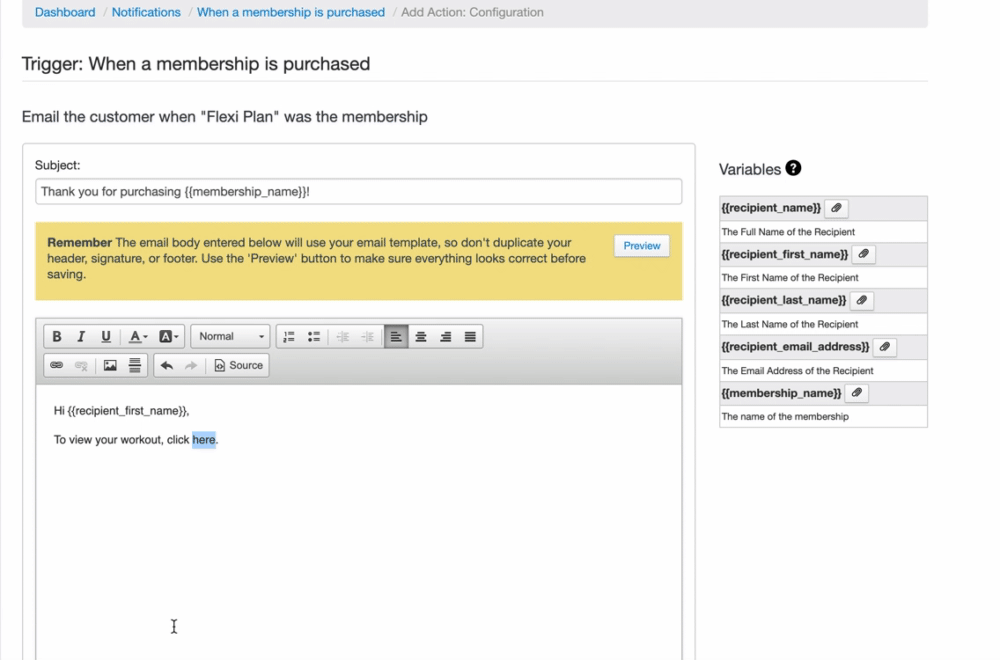The image size is (1000, 660).
Task: Open the background color dropdown
Action: coord(169,337)
